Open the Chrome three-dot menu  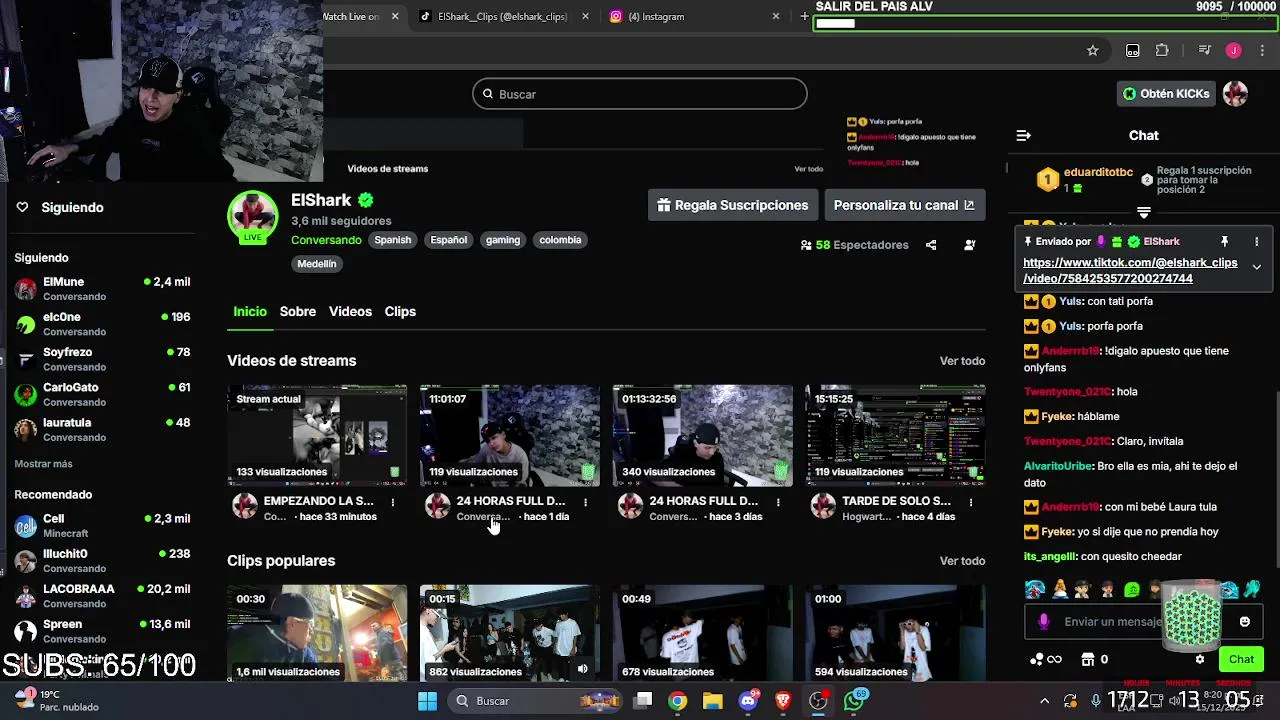[1262, 51]
